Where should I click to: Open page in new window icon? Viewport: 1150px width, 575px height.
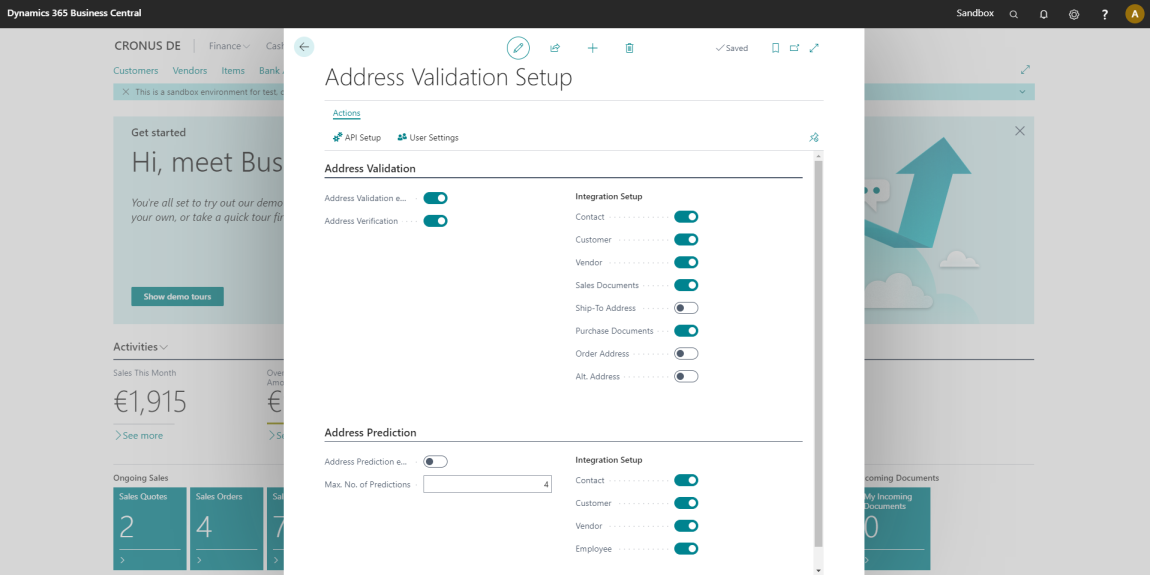(x=794, y=48)
